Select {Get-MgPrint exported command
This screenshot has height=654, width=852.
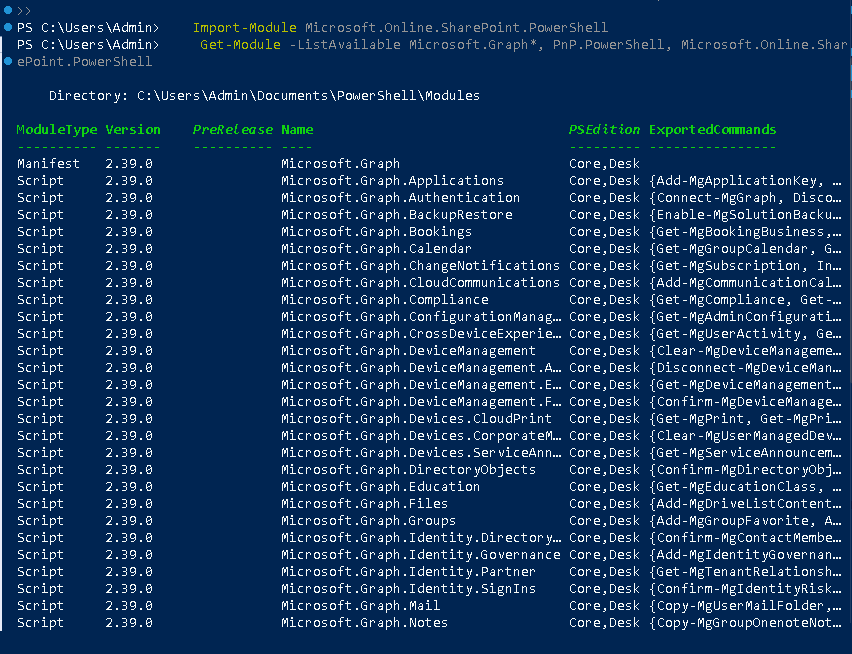[700, 419]
